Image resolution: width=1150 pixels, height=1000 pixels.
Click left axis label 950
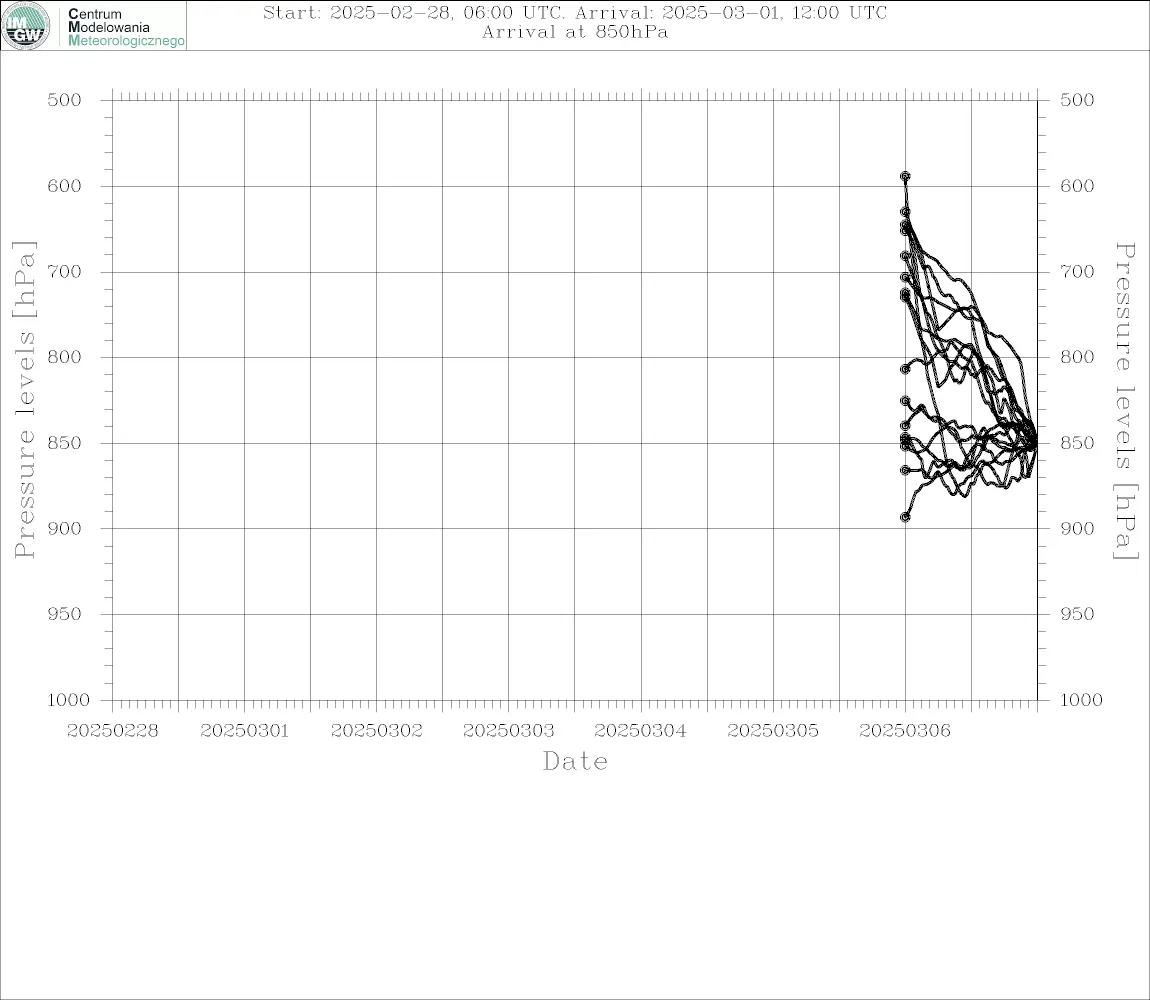click(x=65, y=614)
